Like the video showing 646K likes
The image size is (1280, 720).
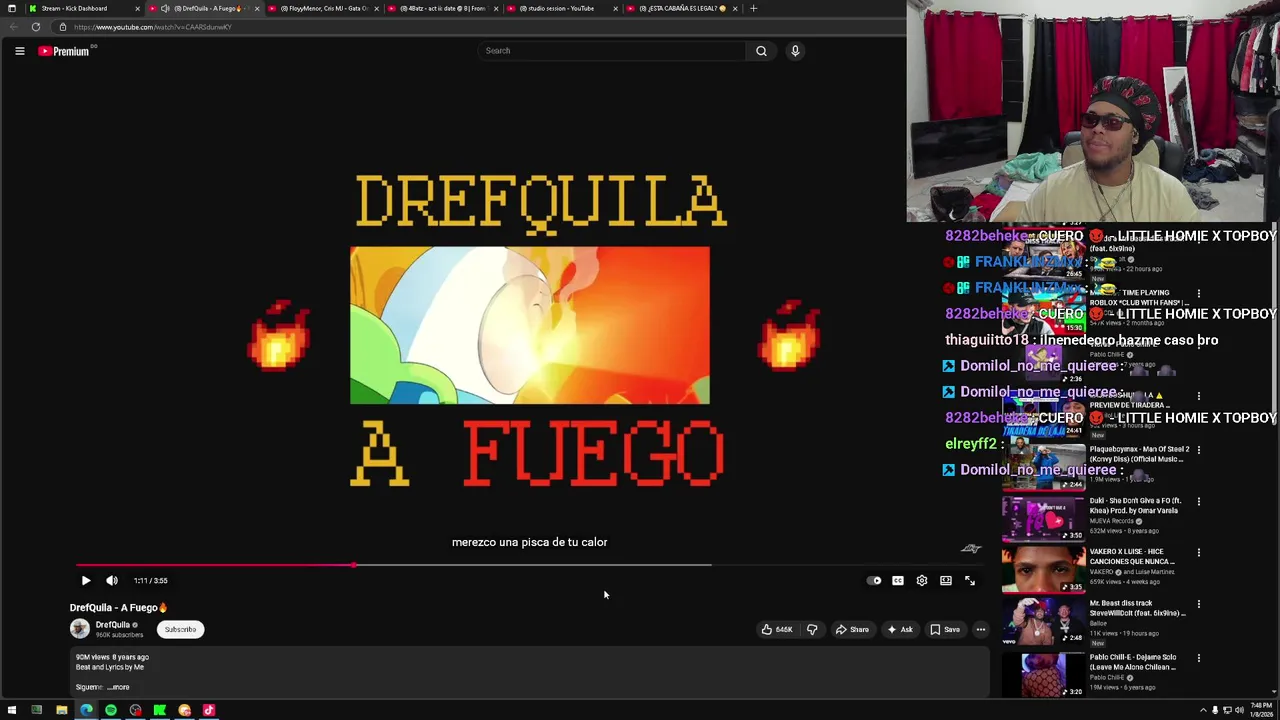[x=777, y=629]
